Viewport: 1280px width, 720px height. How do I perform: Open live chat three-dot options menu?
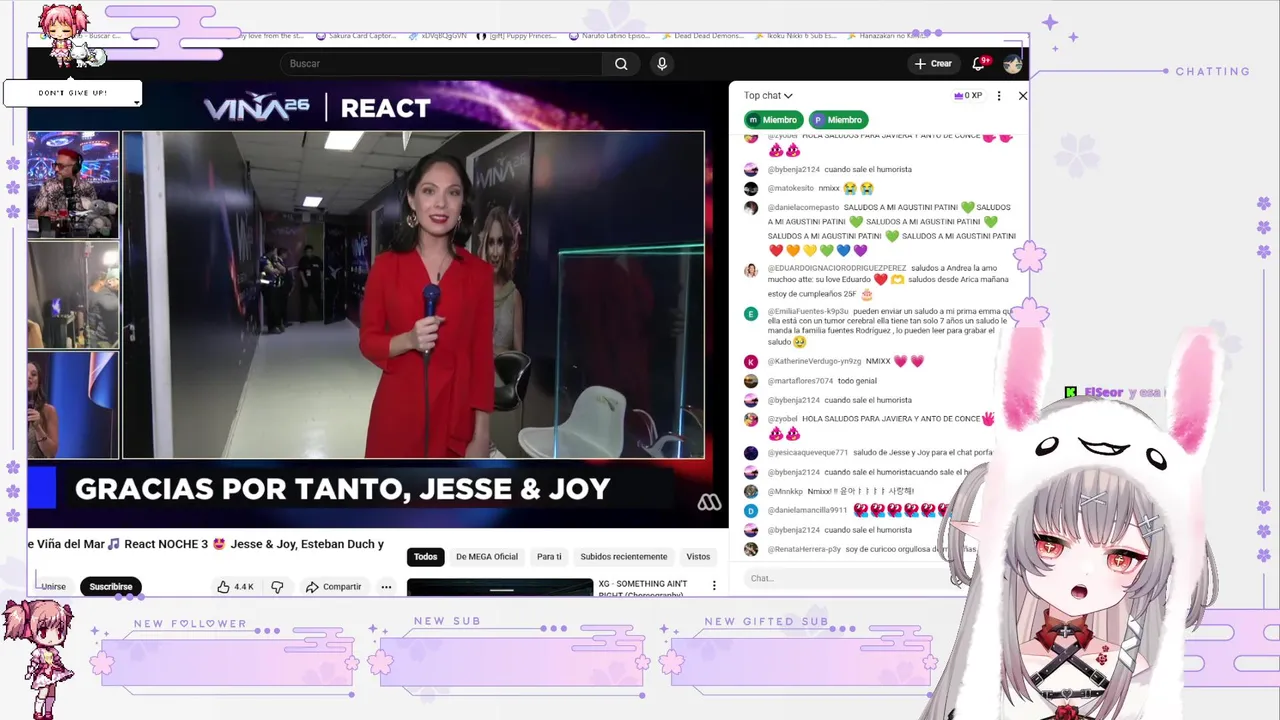998,96
